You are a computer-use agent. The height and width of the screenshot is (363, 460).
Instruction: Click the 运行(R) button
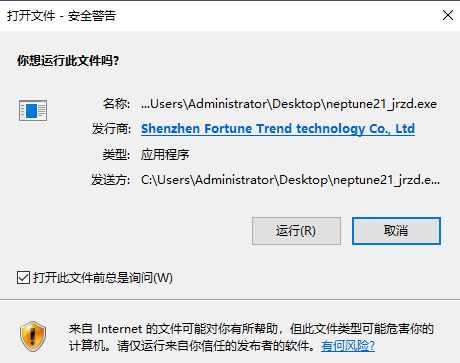point(296,231)
